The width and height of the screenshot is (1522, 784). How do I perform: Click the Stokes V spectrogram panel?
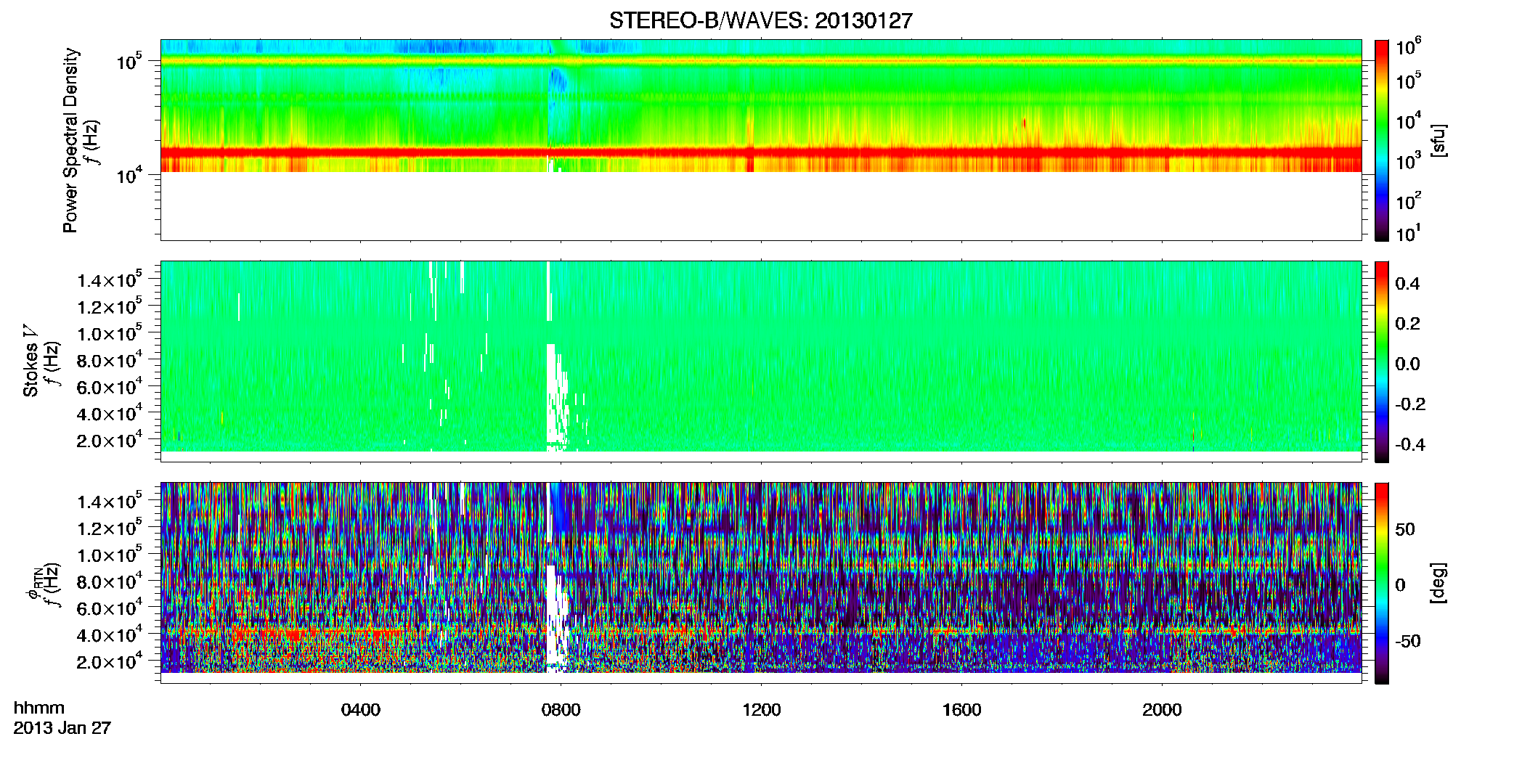[761, 362]
